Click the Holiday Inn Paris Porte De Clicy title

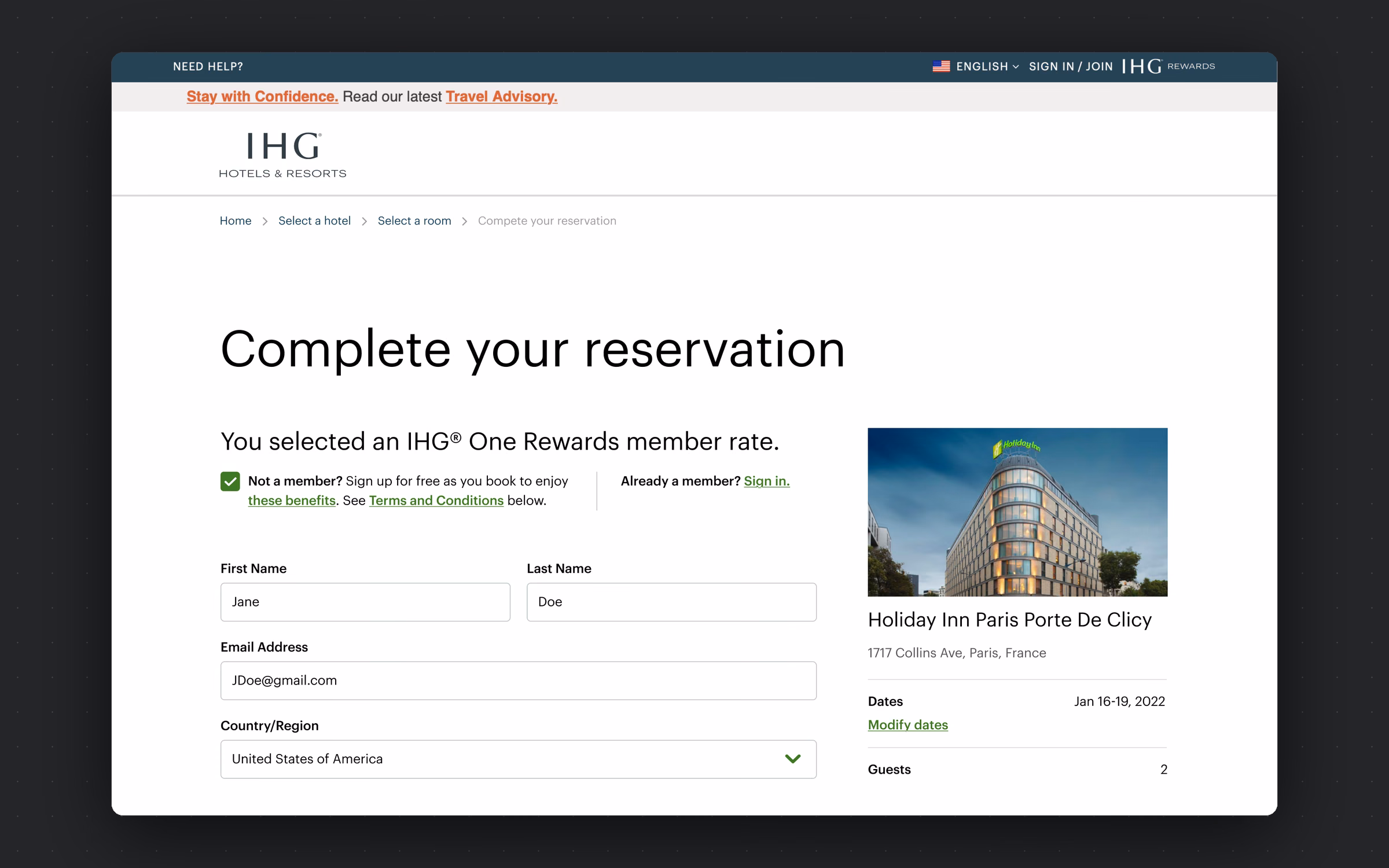[x=1010, y=620]
